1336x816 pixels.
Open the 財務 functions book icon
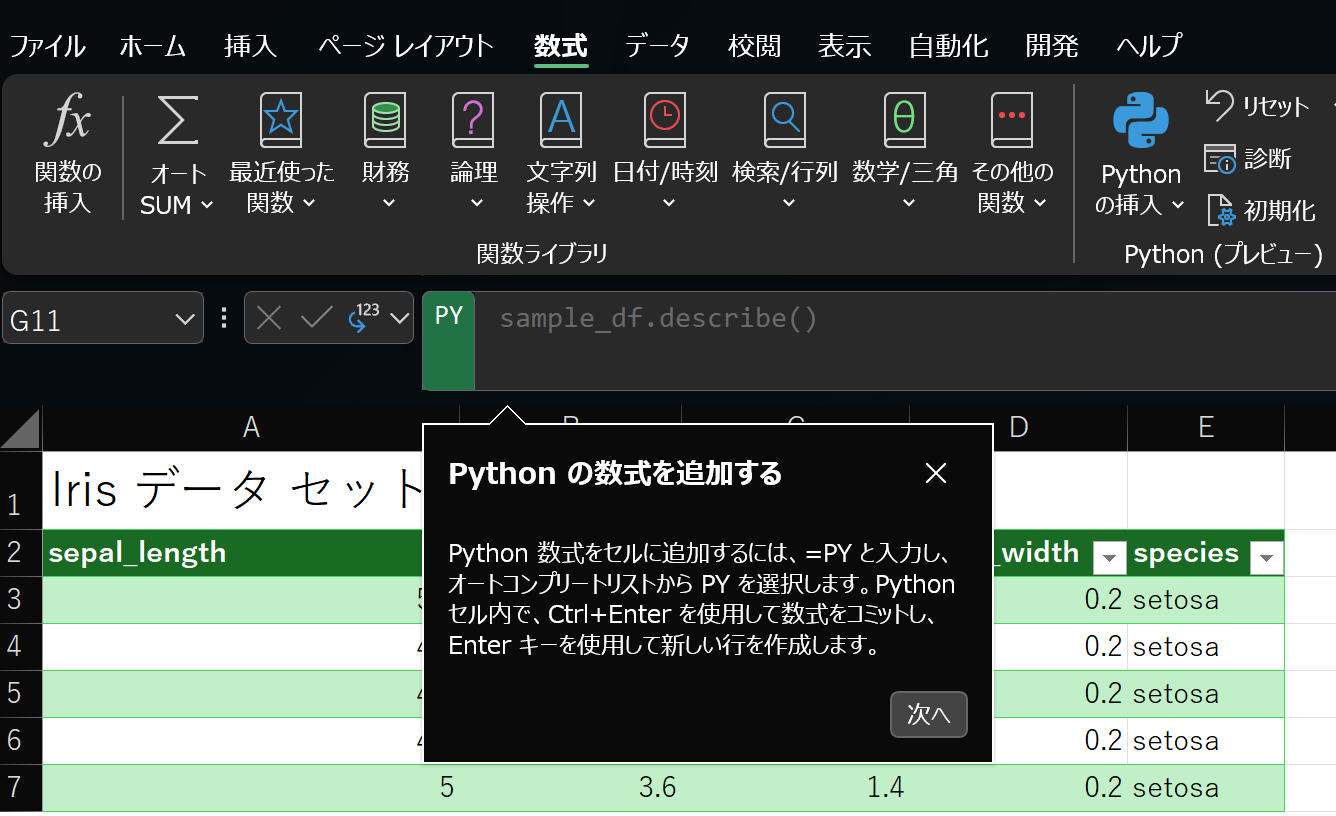tap(385, 121)
